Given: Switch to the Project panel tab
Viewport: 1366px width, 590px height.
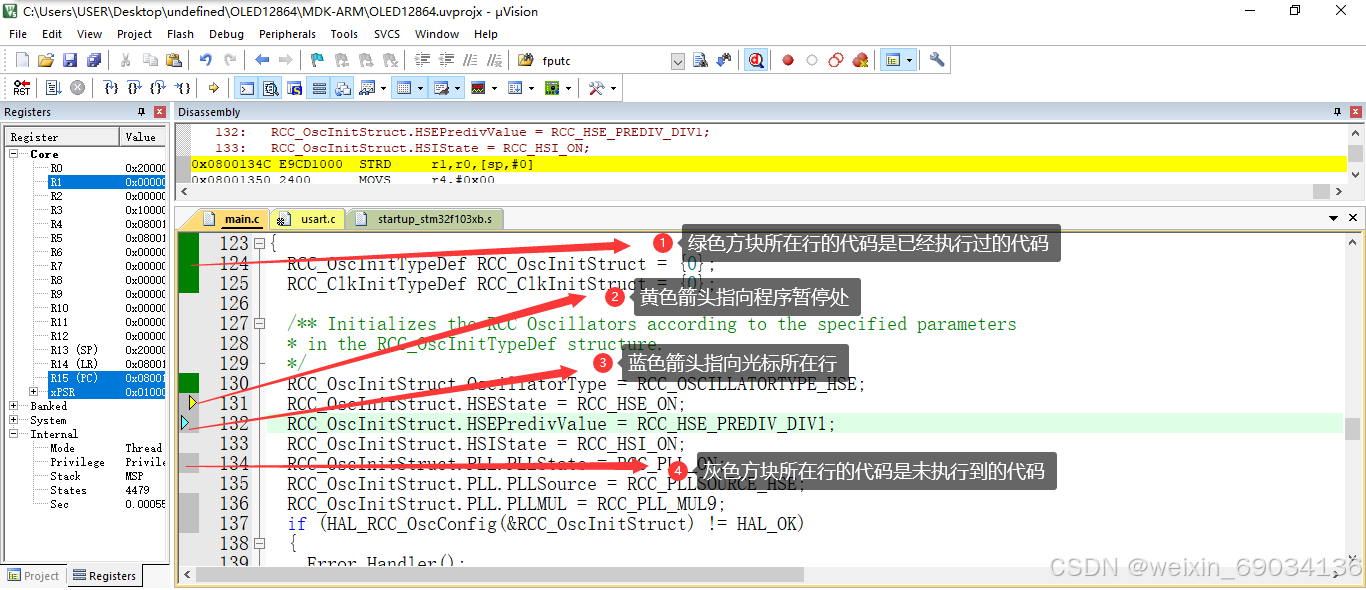Looking at the screenshot, I should (34, 575).
